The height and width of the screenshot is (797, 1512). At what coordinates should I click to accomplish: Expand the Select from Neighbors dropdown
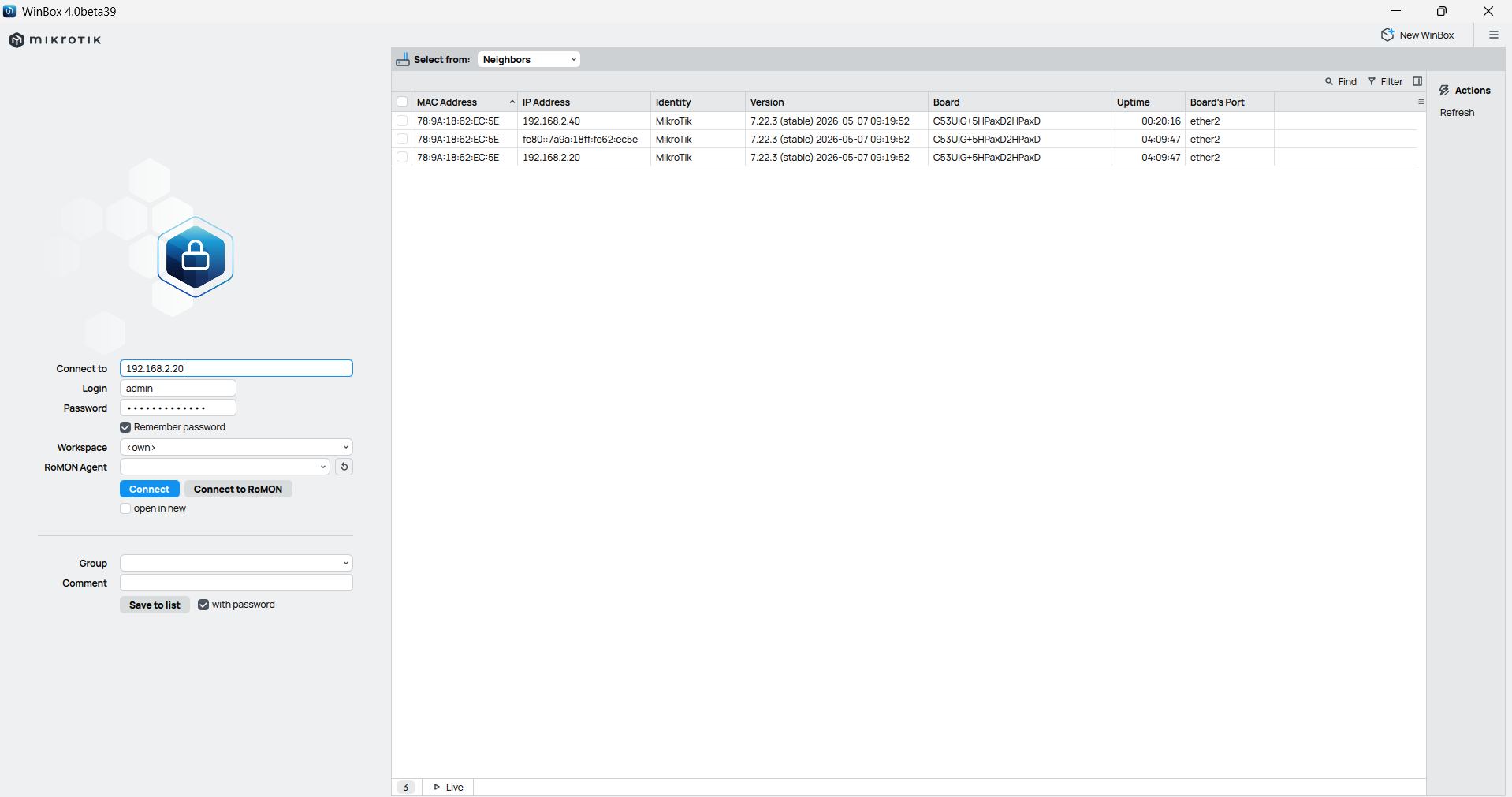point(529,59)
